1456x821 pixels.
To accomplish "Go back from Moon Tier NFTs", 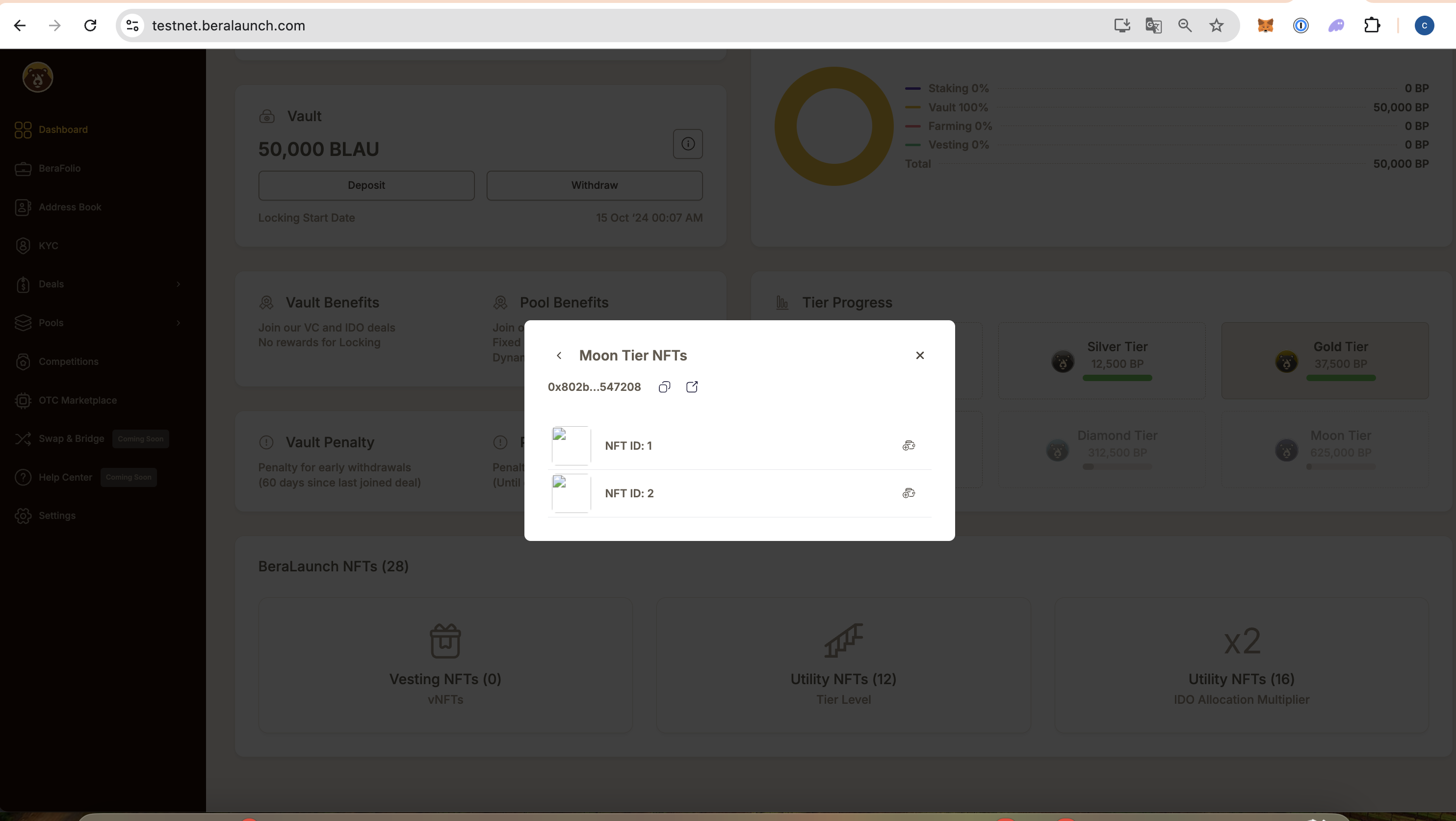I will (559, 356).
